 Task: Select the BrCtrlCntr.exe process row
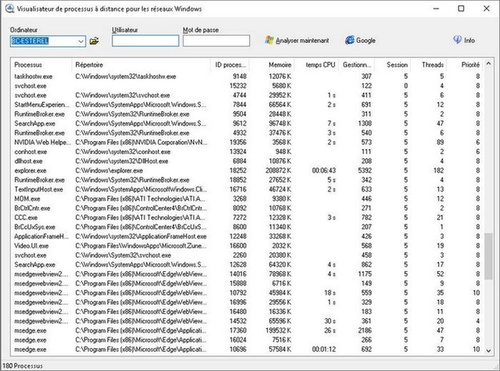pos(248,208)
